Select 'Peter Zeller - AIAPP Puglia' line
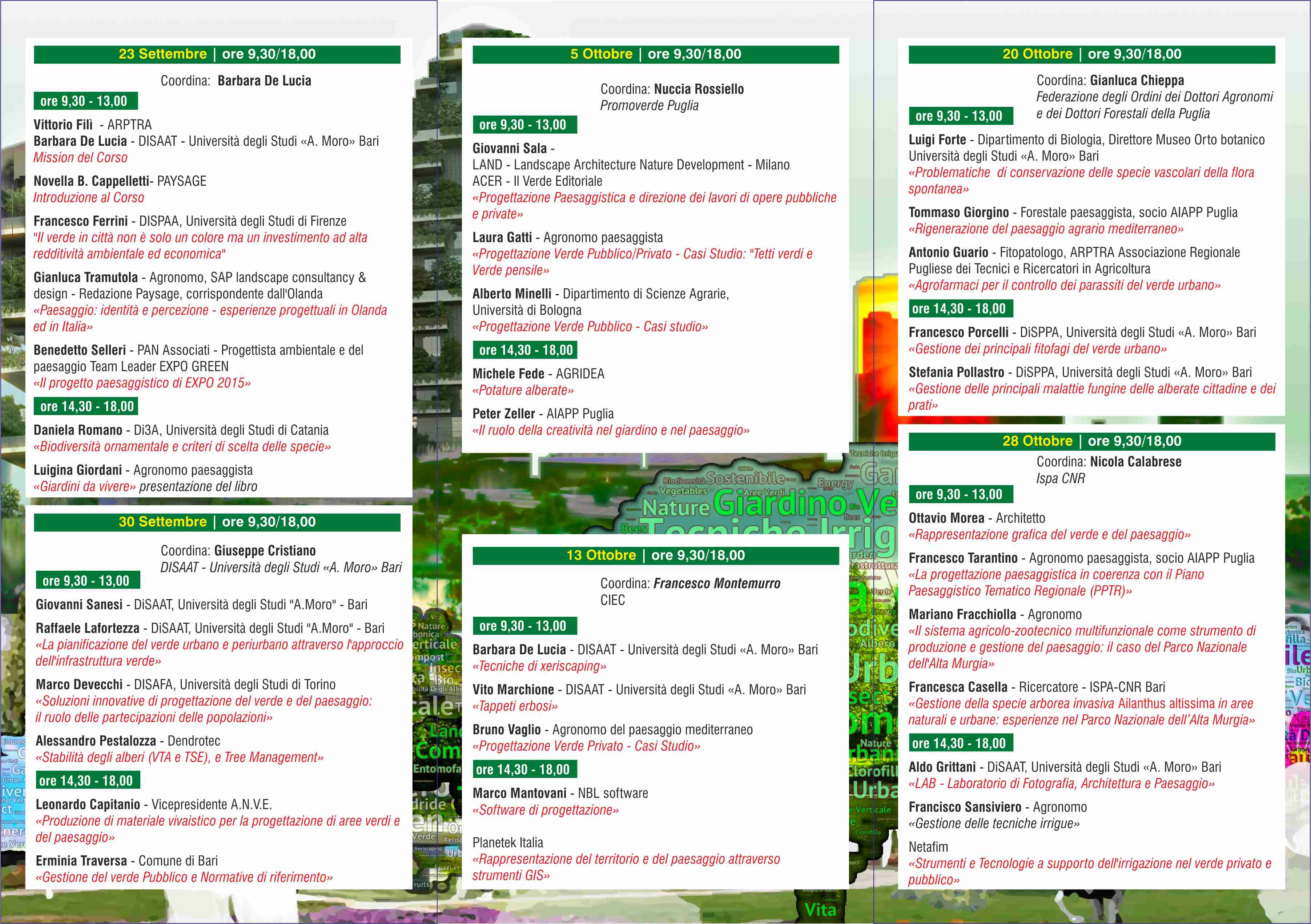 (543, 414)
